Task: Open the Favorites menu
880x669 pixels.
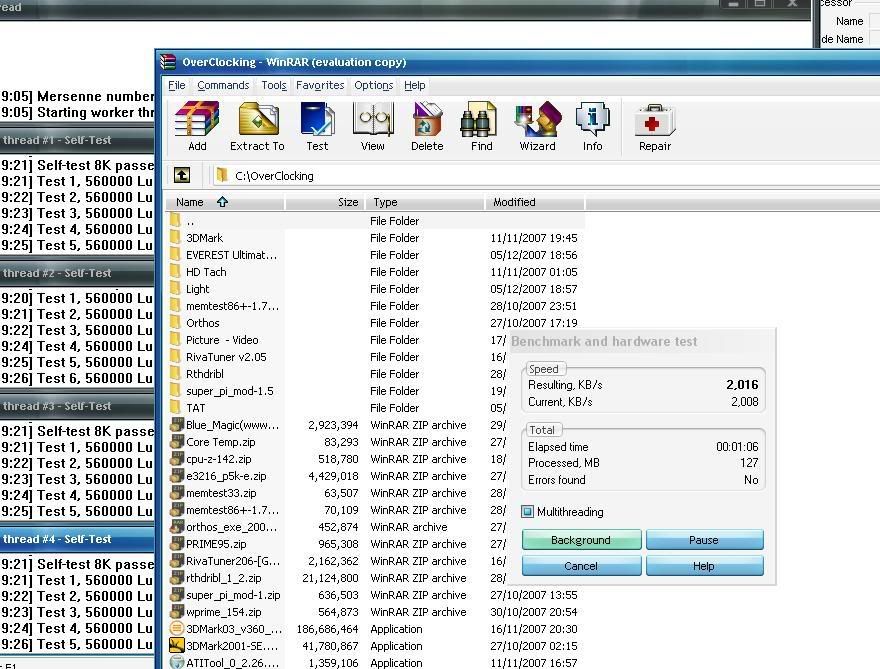Action: pos(320,85)
